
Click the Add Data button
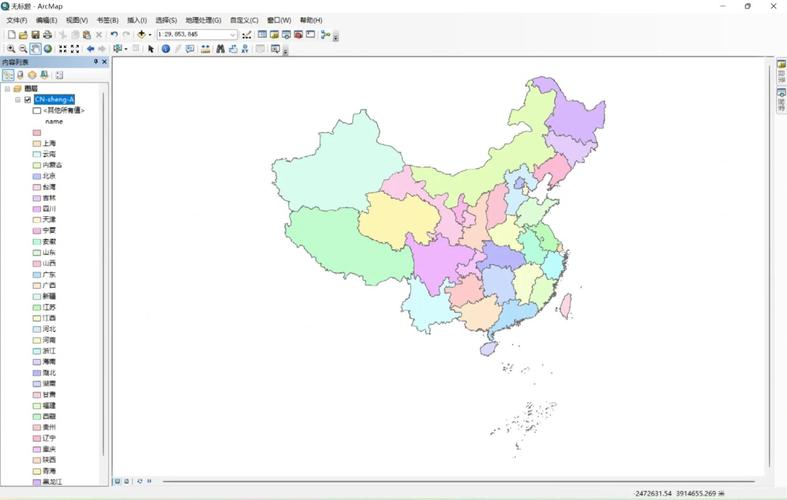[x=142, y=35]
